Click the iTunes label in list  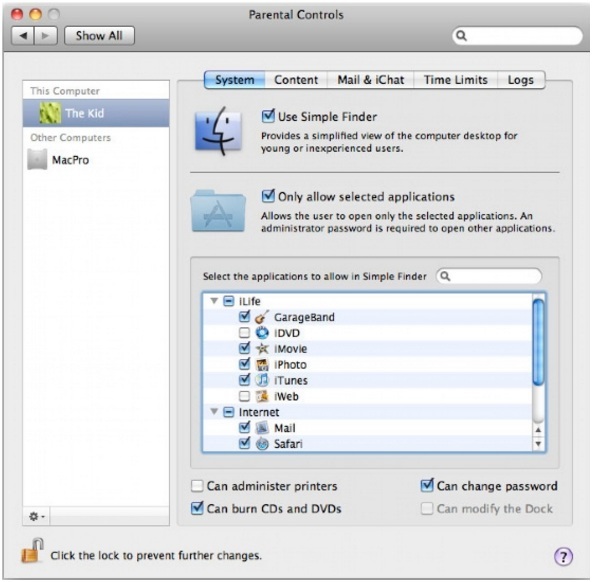[x=291, y=380]
